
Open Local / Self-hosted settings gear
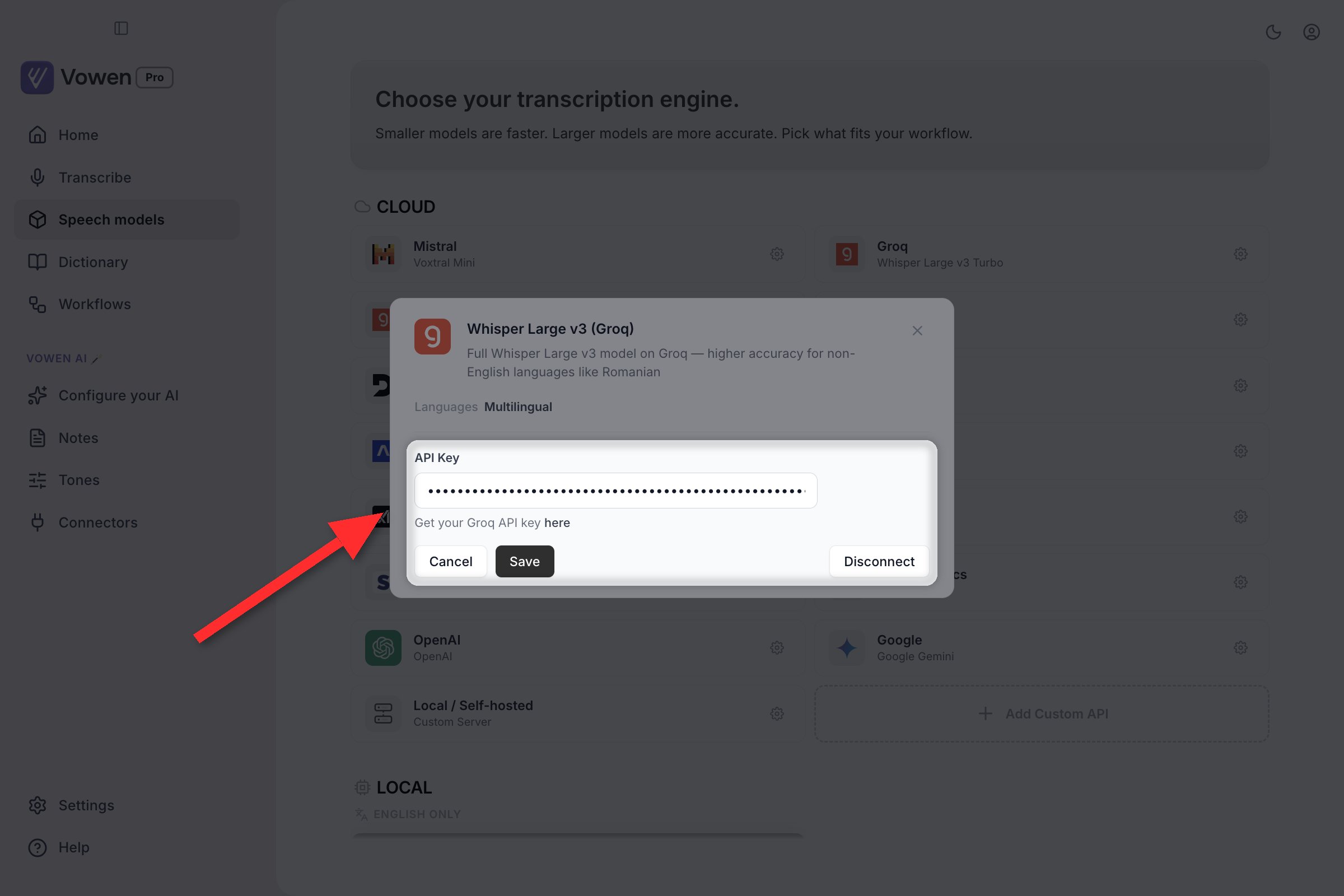(x=777, y=713)
